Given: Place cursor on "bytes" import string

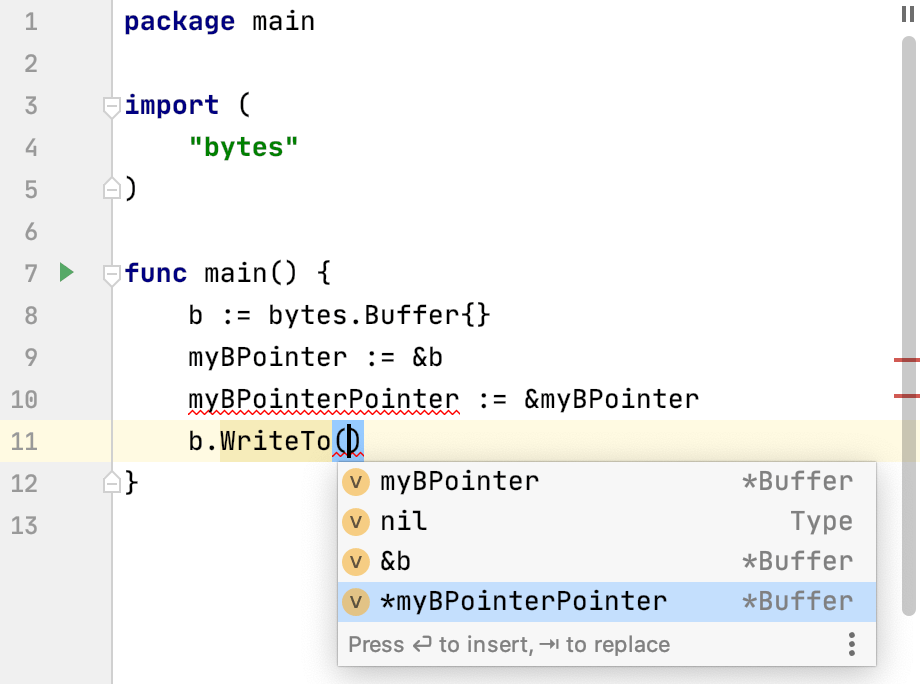Looking at the screenshot, I should tap(243, 147).
